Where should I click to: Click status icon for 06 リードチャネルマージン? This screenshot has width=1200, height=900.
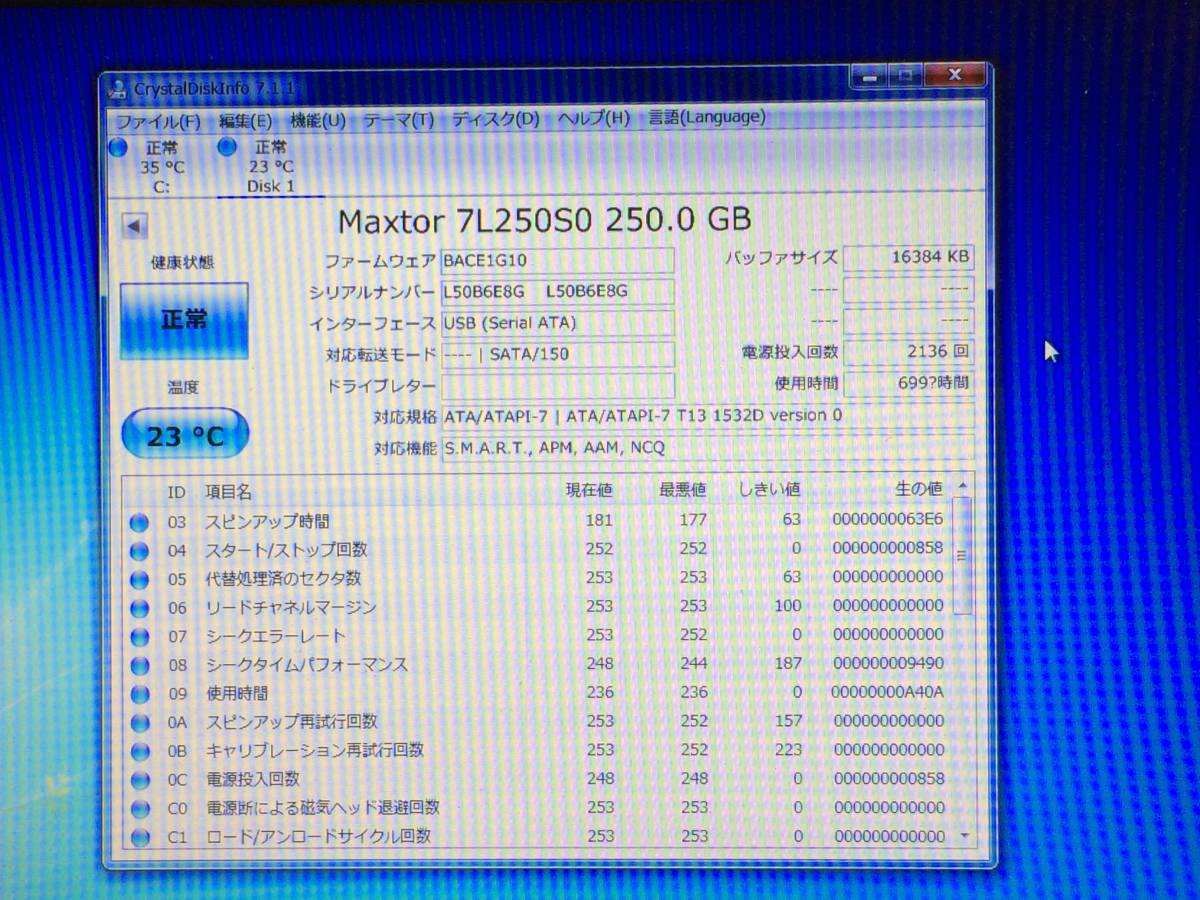pos(139,608)
